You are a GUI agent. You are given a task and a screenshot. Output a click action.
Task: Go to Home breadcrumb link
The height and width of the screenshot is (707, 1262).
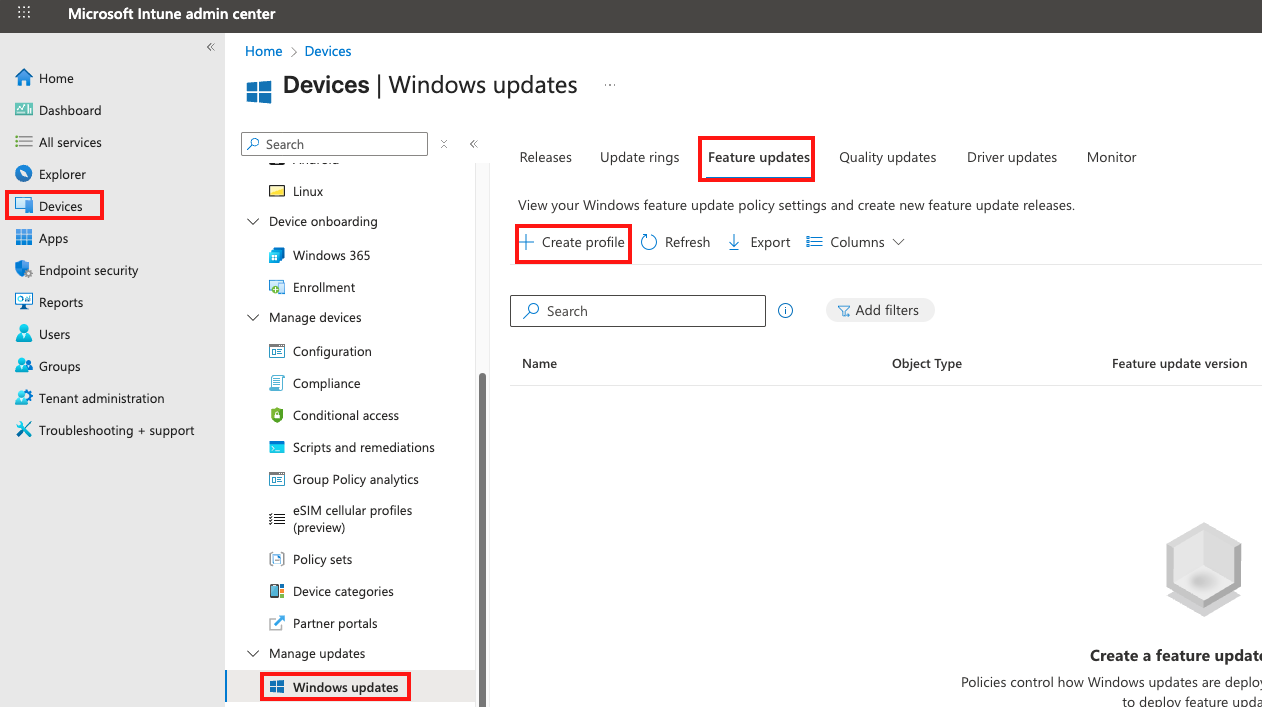[x=263, y=51]
